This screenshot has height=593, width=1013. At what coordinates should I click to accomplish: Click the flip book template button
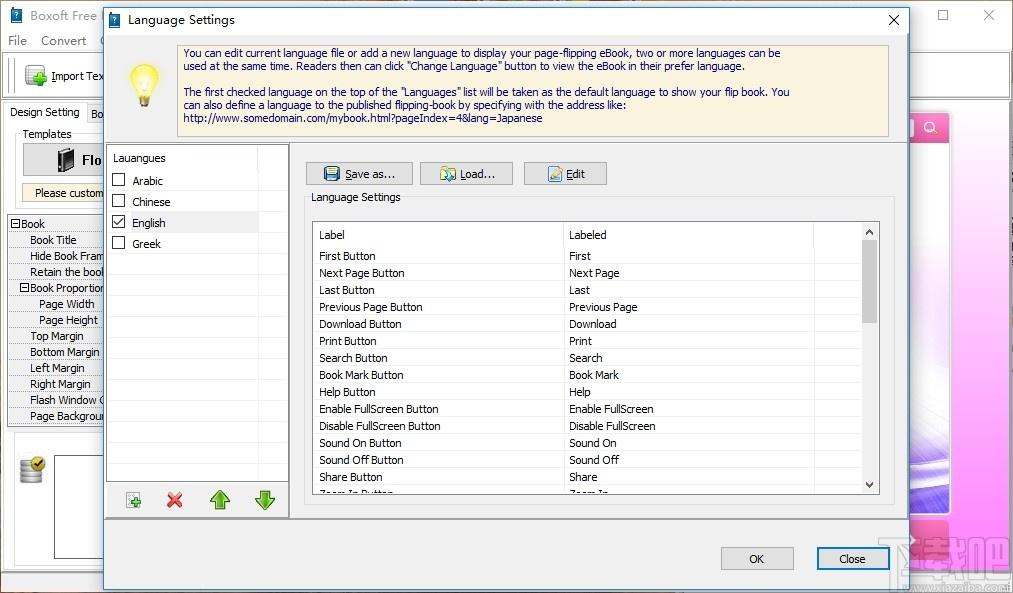click(63, 160)
